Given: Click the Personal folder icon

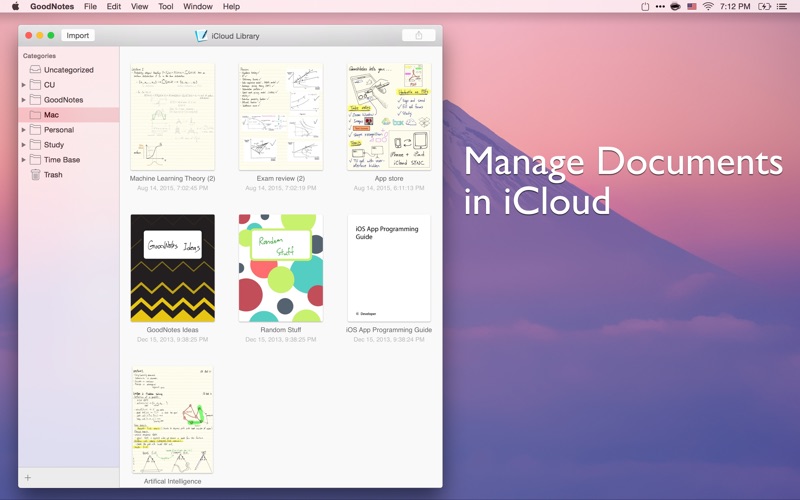Looking at the screenshot, I should (x=35, y=130).
